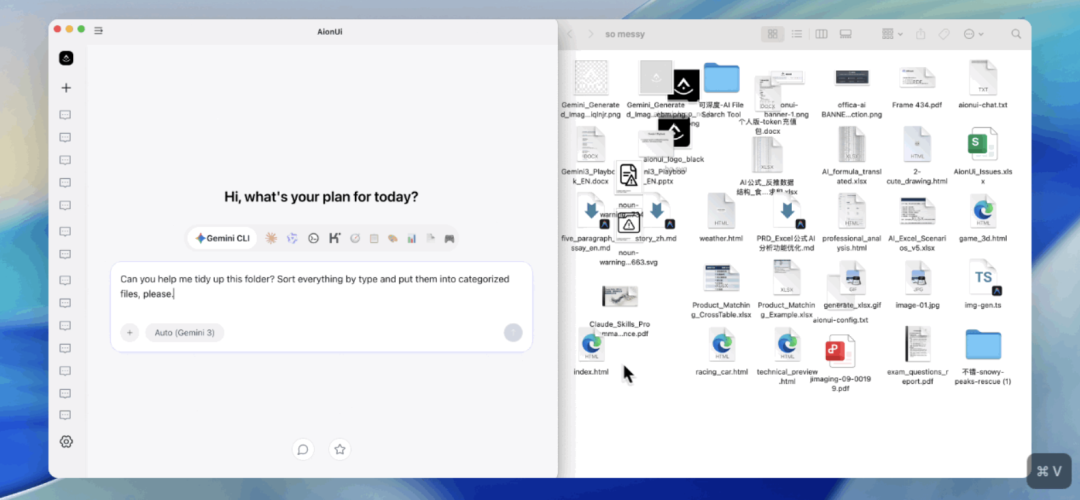The image size is (1080, 500).
Task: Select 2-cute_drawing.html file
Action: pyautogui.click(x=917, y=145)
